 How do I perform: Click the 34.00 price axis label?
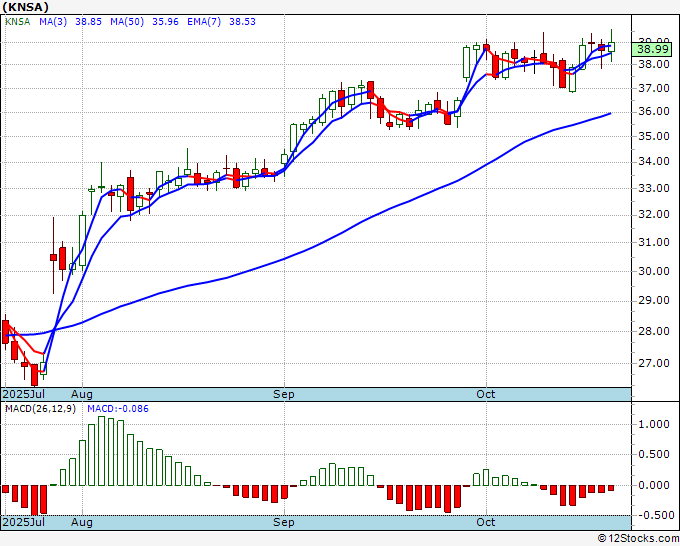654,161
